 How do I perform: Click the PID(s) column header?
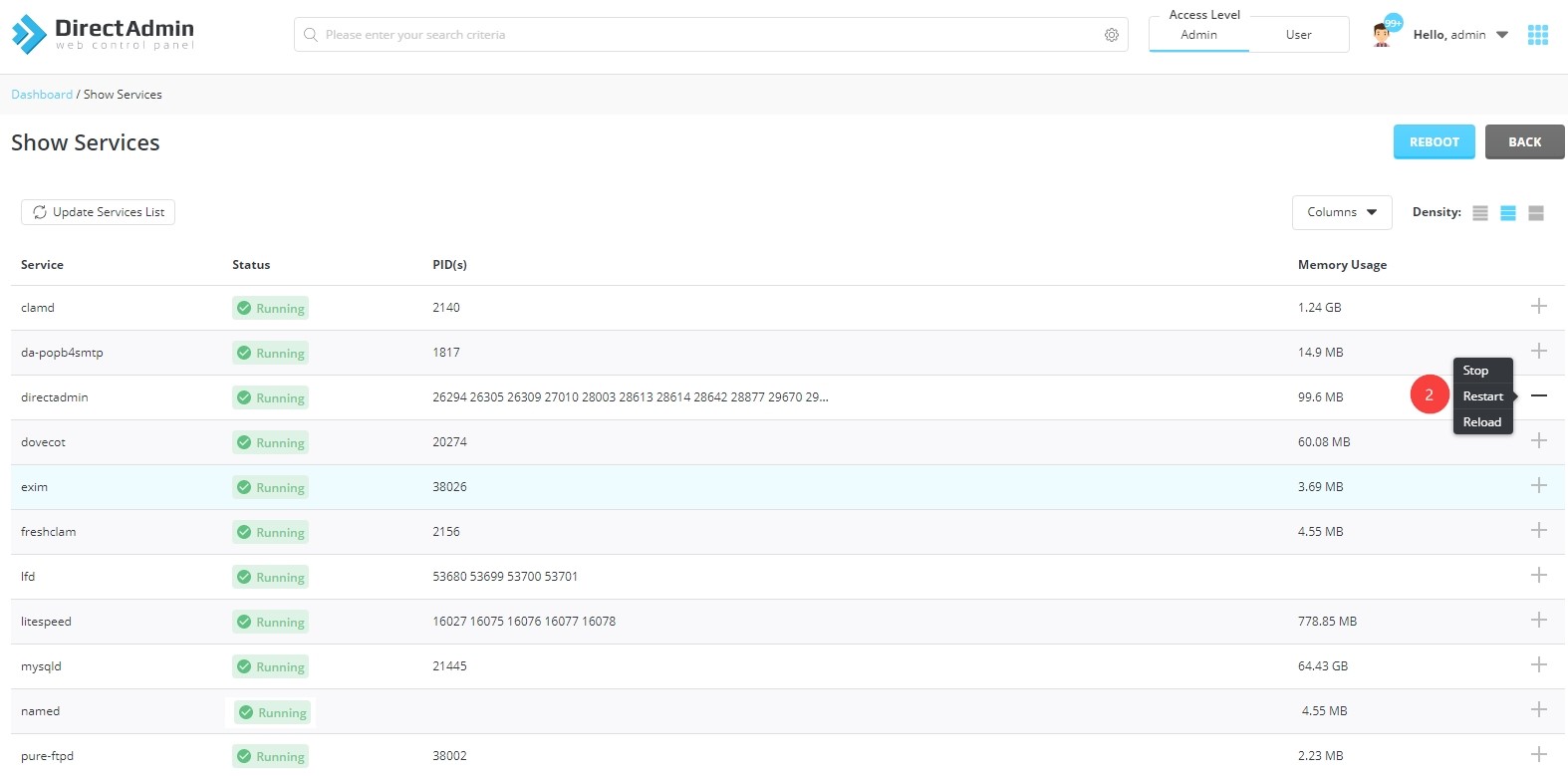[449, 265]
